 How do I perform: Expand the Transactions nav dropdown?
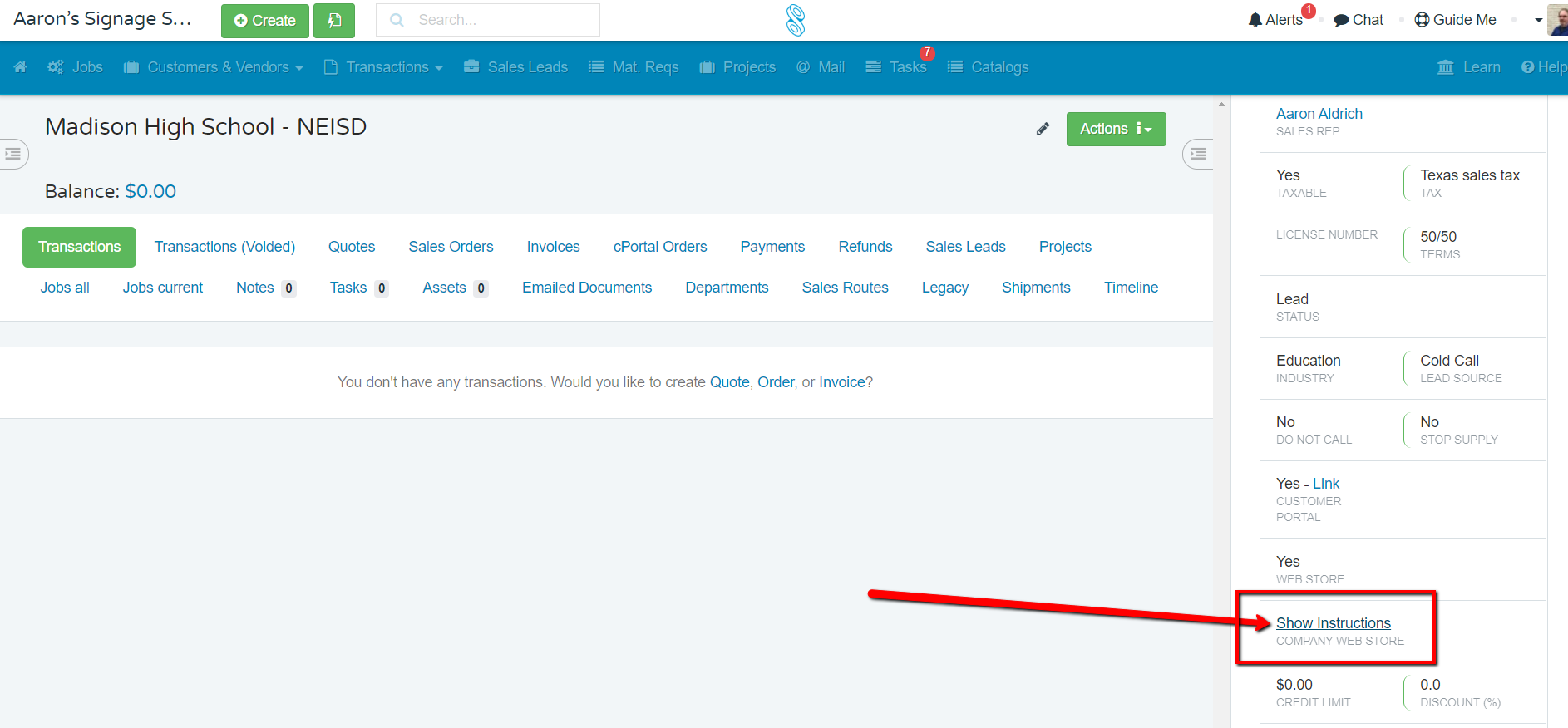coord(383,67)
